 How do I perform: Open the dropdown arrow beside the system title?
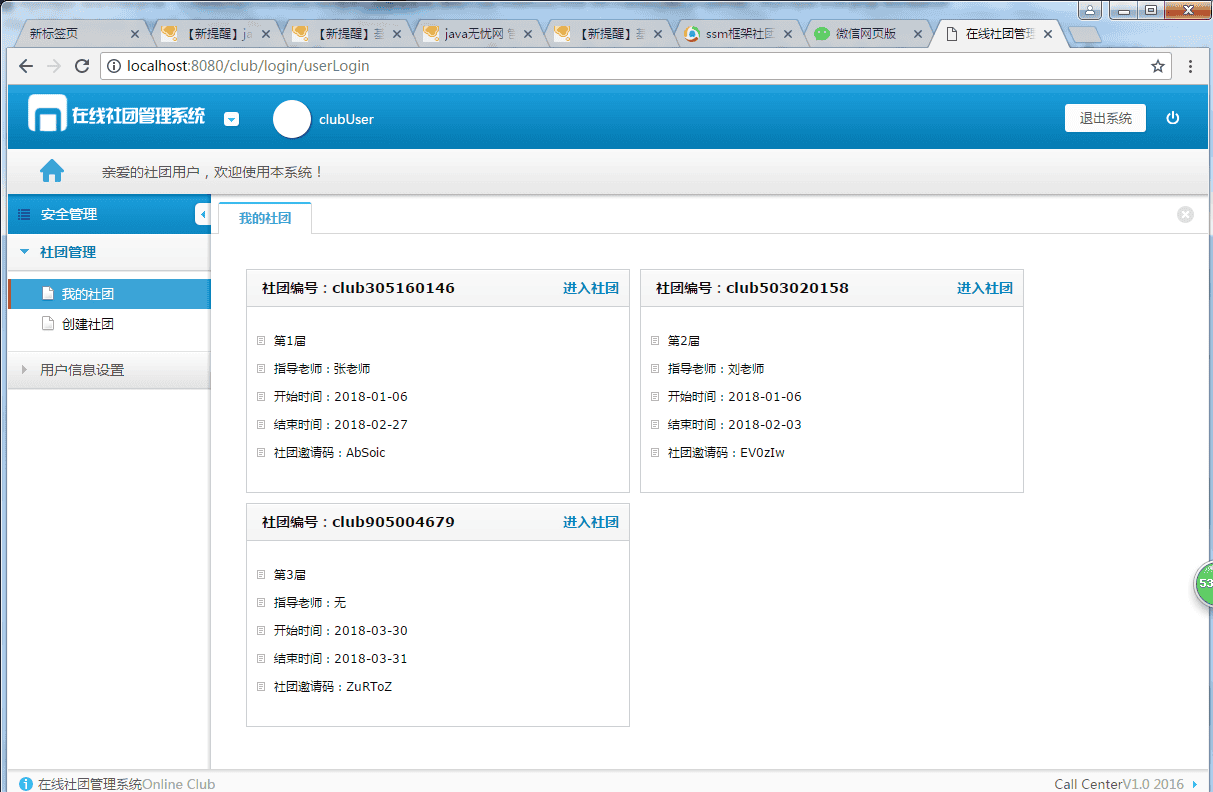[231, 119]
